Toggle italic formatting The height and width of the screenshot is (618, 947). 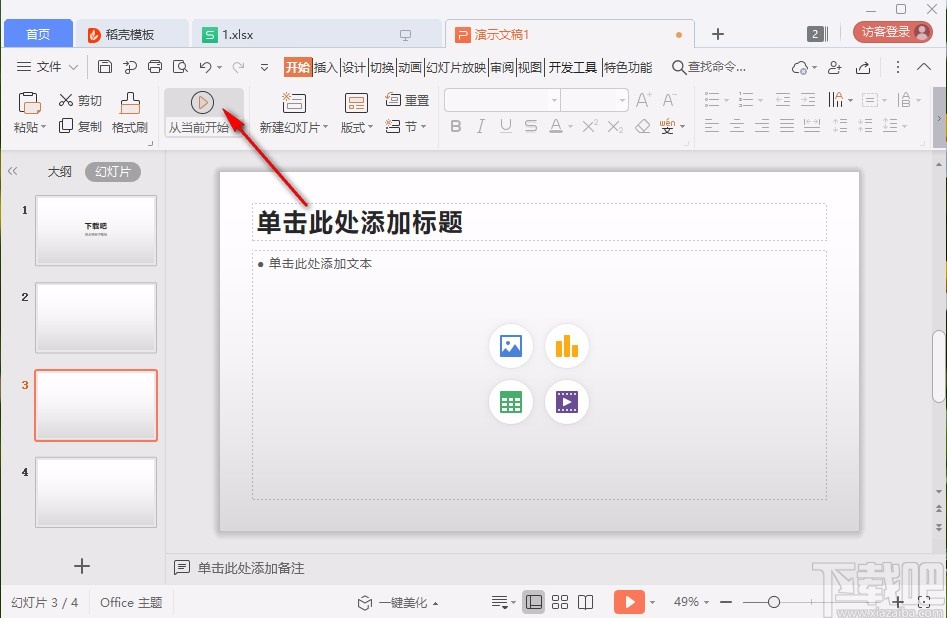coord(480,126)
